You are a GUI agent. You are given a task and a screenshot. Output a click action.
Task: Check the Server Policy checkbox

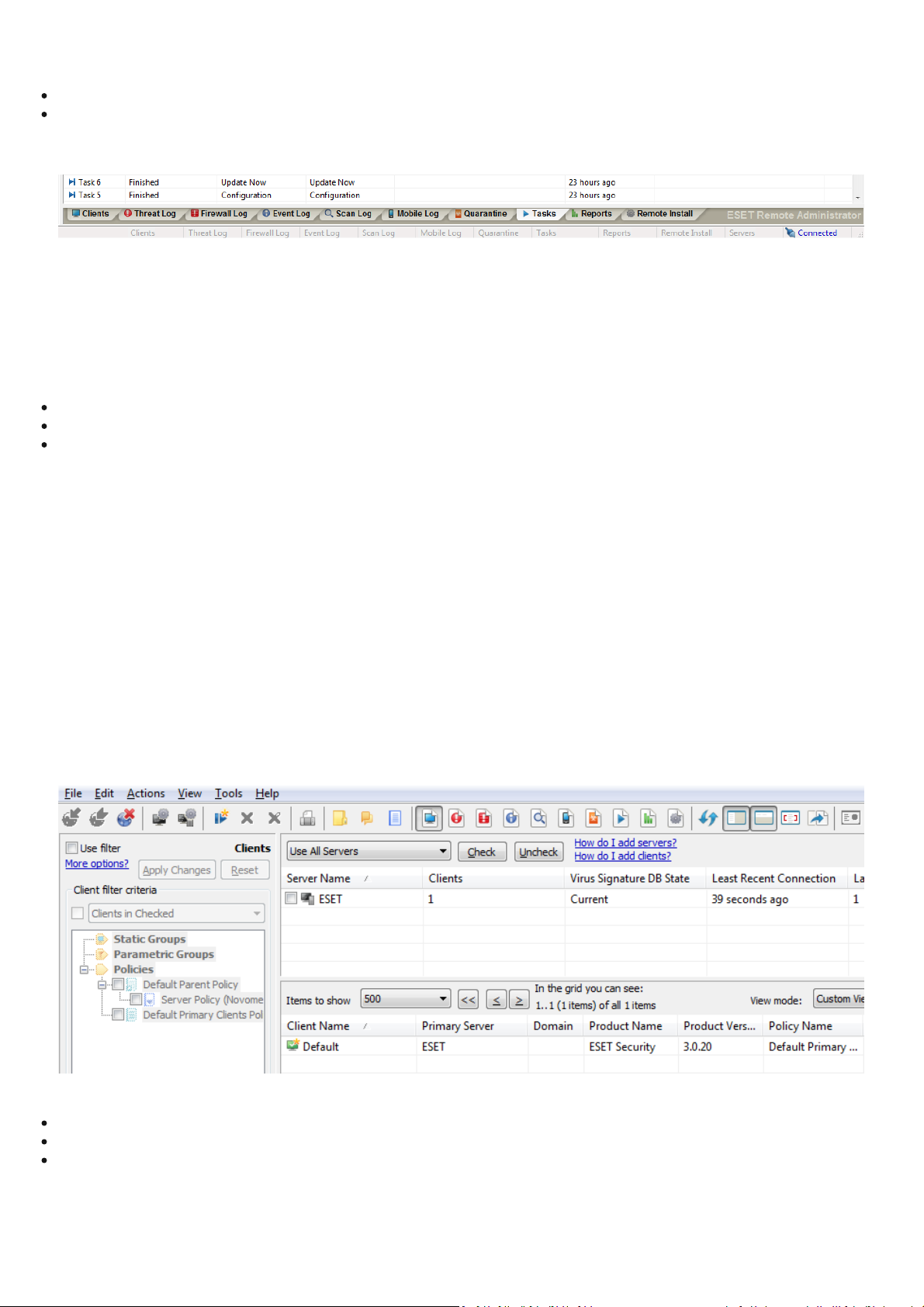coord(136,1000)
